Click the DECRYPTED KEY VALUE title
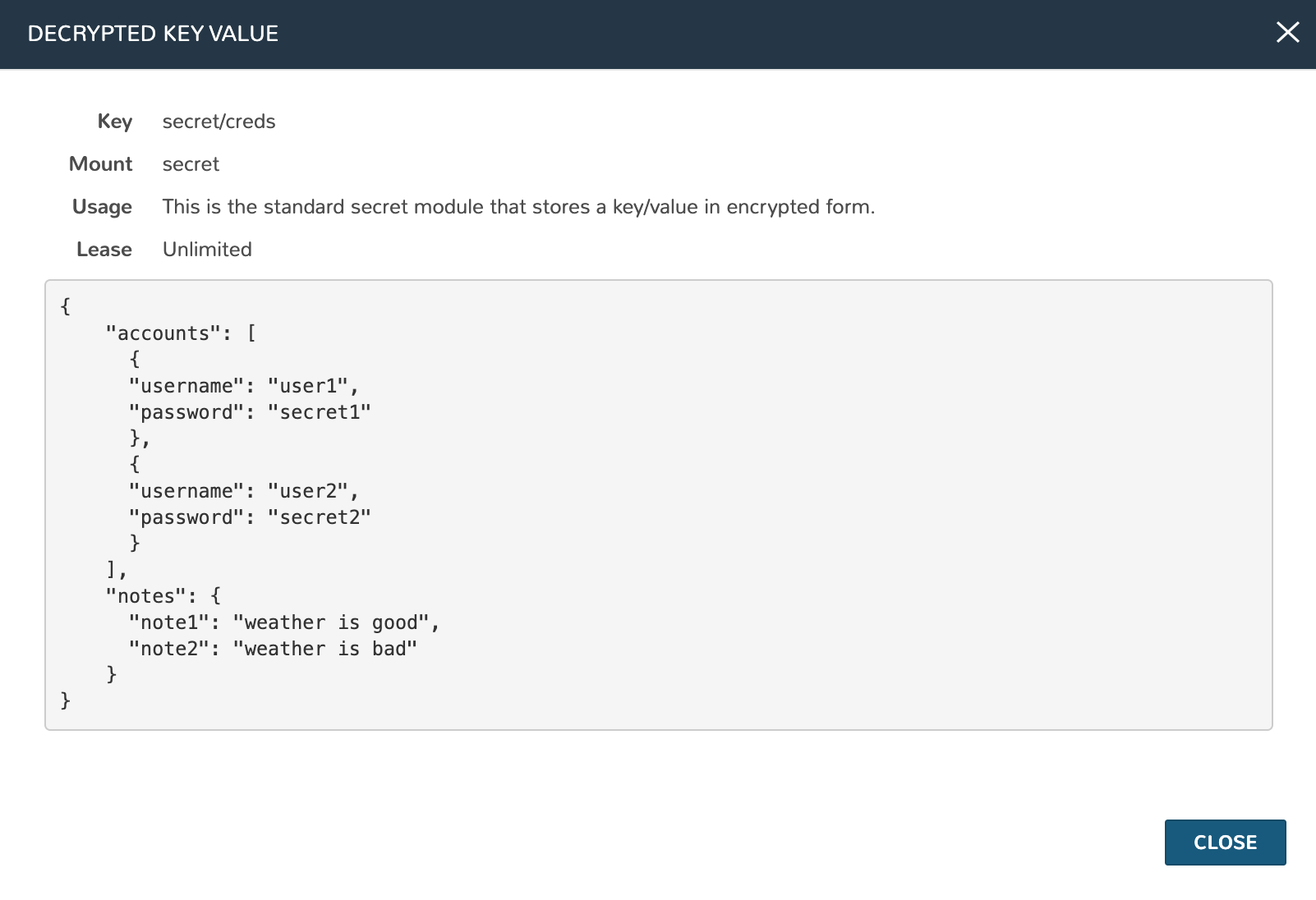Screen dimensions: 1316x900 (x=153, y=34)
